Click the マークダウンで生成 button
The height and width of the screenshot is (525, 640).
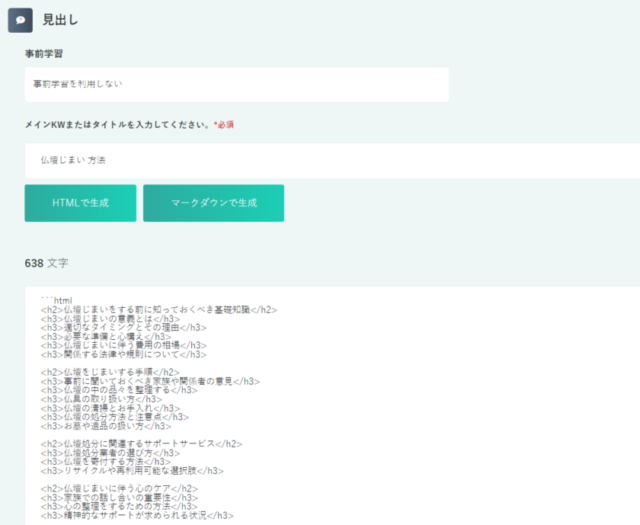coord(213,203)
